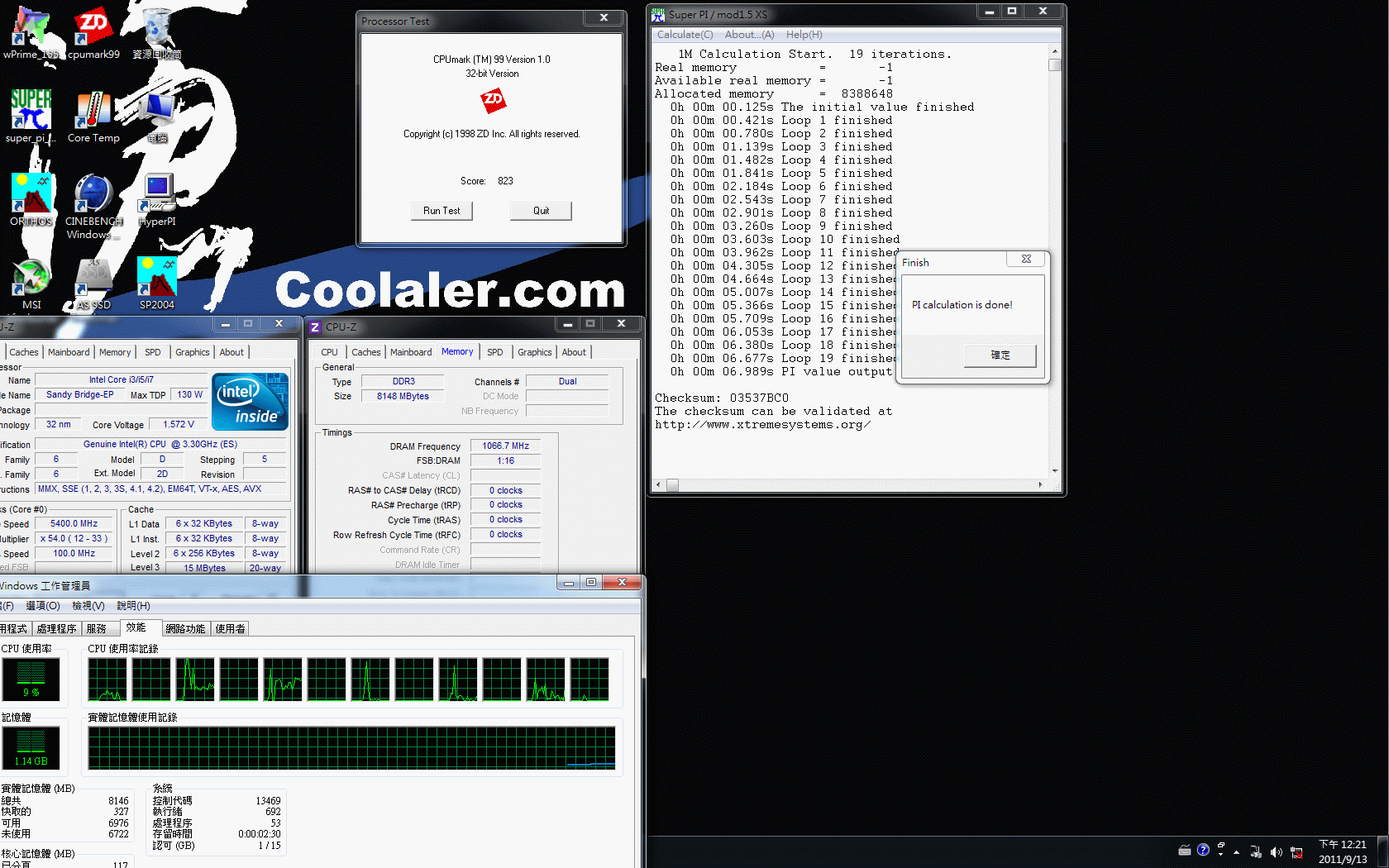This screenshot has height=868, width=1389.
Task: Open the super_pi desktop shortcut
Action: (31, 116)
